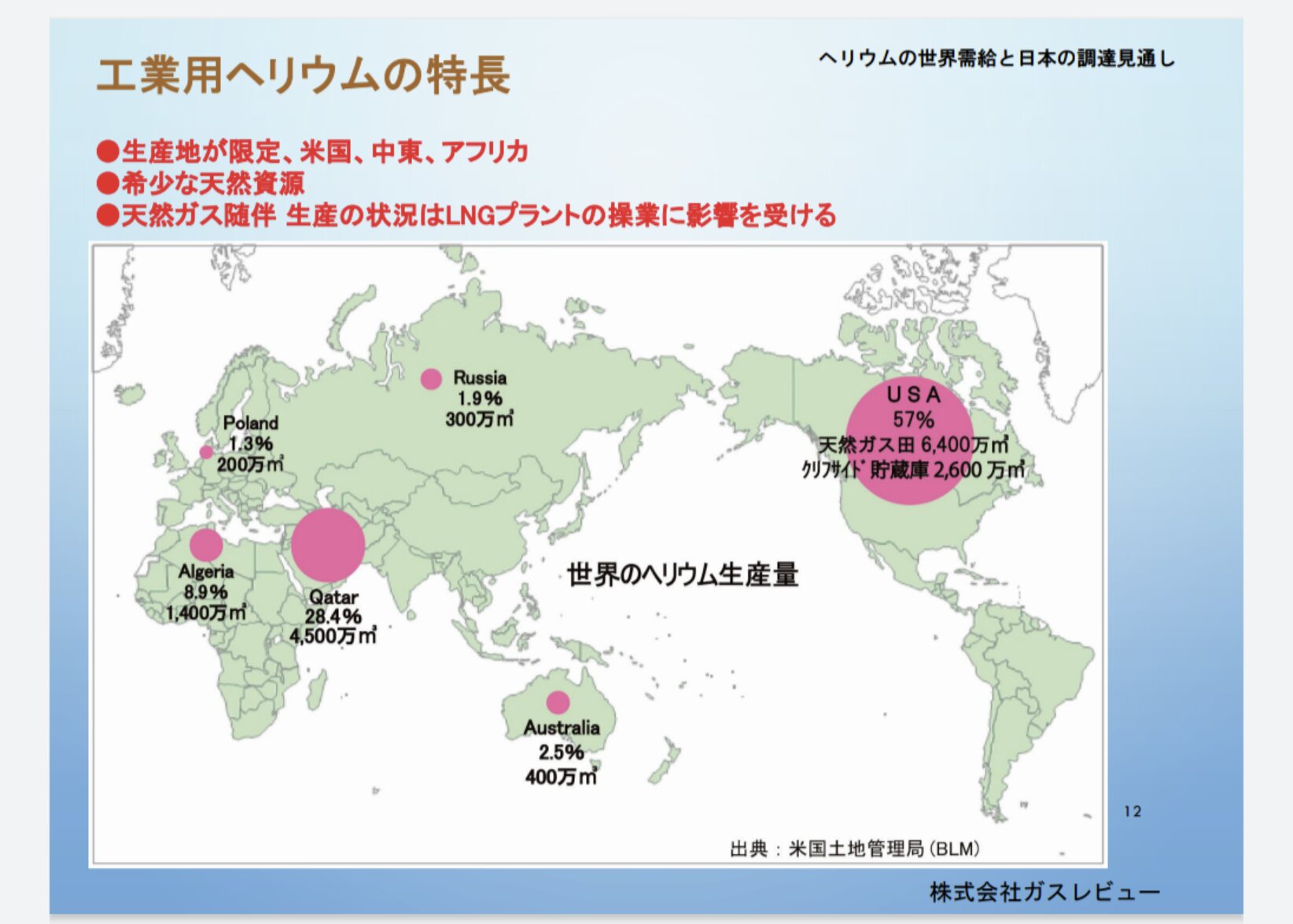Click the pink bubble on Australia
The height and width of the screenshot is (924, 1293).
click(x=558, y=702)
